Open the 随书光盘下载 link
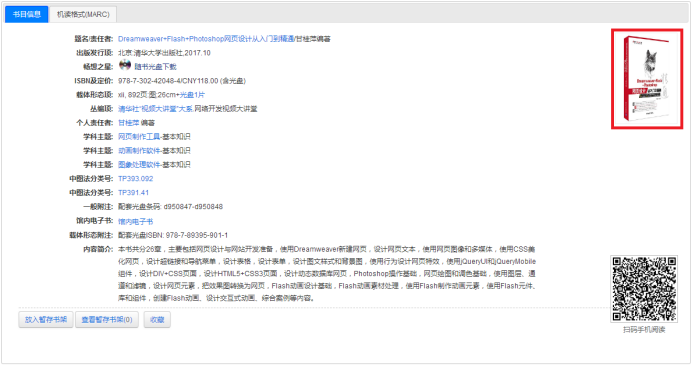This screenshot has height=367, width=692. tap(155, 67)
